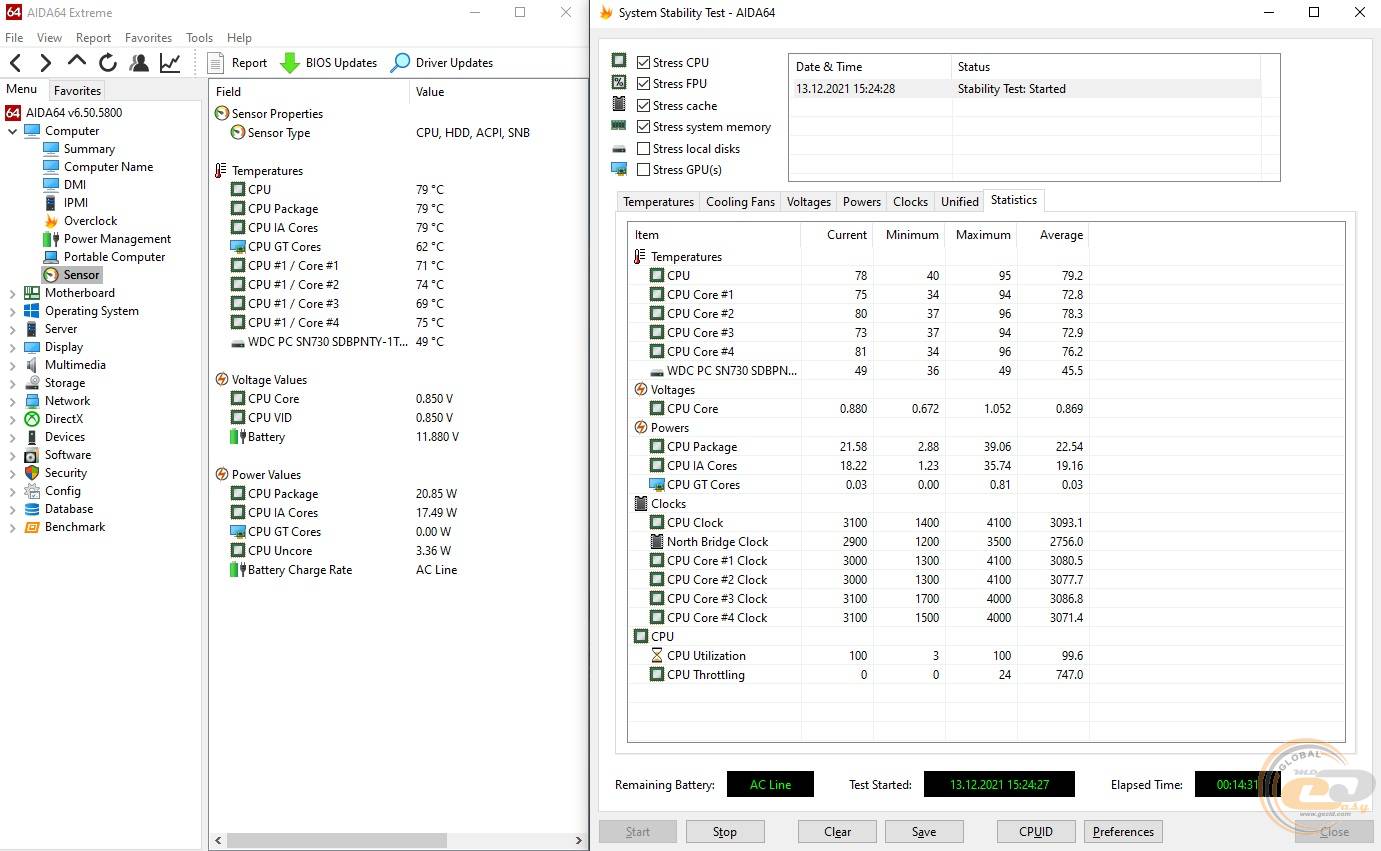Click the Clear button
This screenshot has width=1381, height=851.
click(837, 832)
